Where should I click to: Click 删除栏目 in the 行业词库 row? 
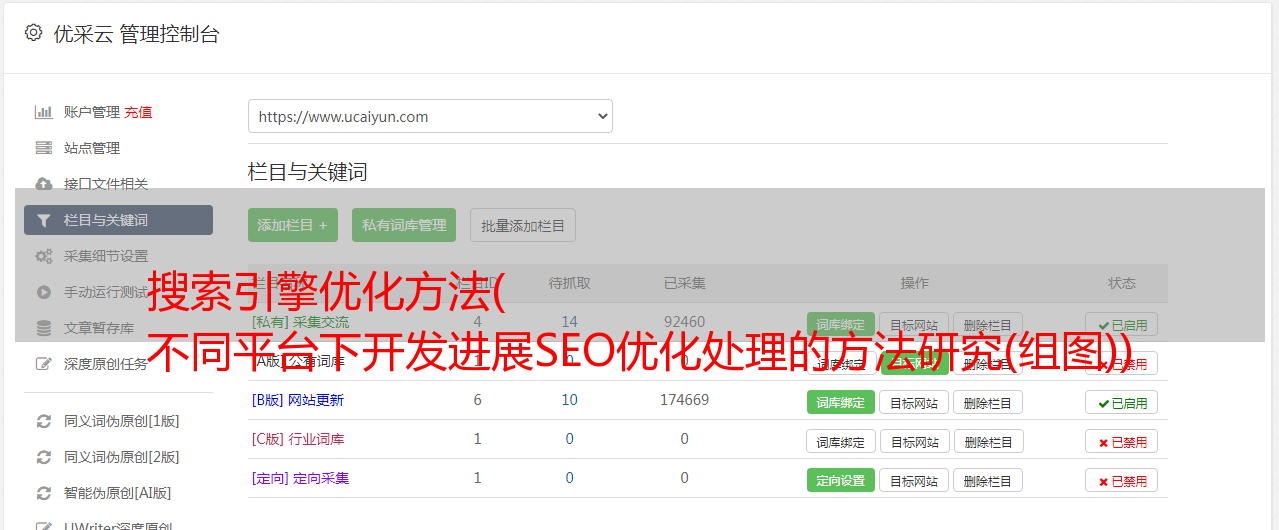pyautogui.click(x=988, y=441)
